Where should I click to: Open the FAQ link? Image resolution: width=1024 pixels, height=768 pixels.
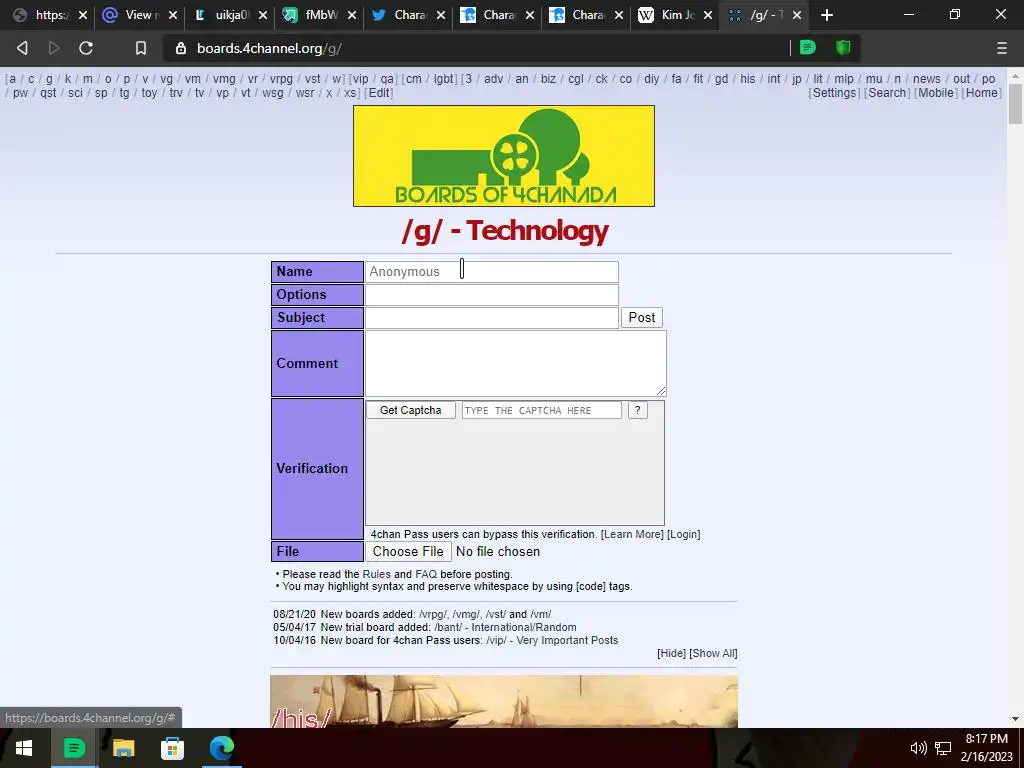pos(426,574)
